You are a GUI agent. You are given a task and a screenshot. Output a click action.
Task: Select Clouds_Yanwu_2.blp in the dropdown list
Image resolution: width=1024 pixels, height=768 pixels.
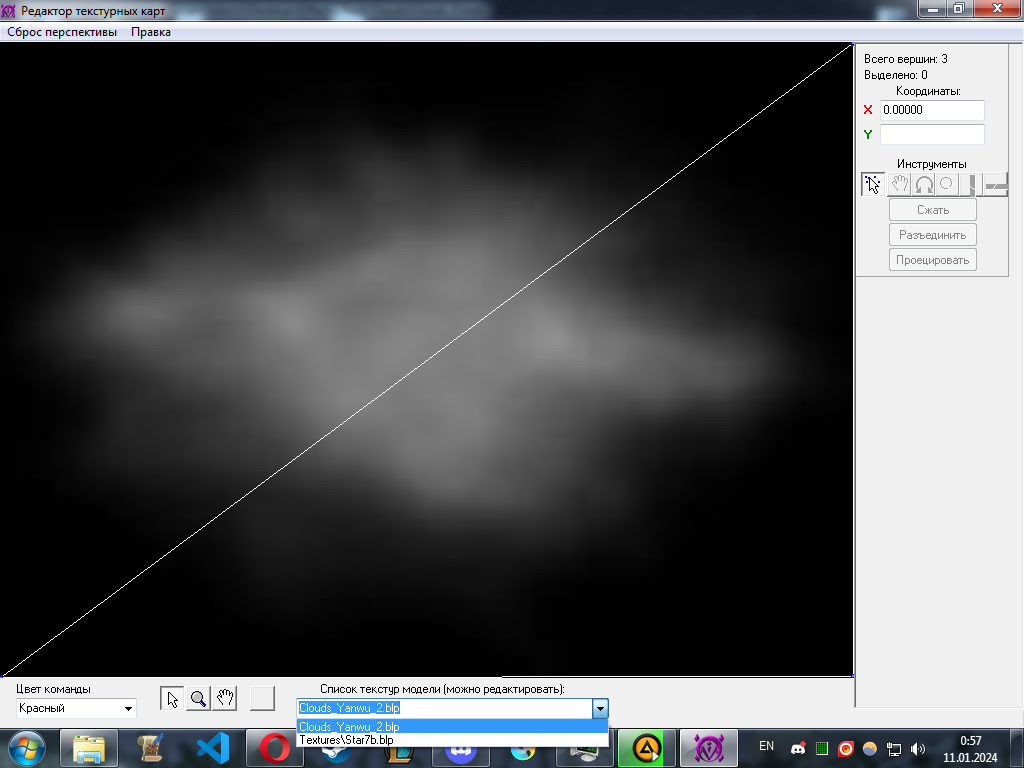coord(452,727)
